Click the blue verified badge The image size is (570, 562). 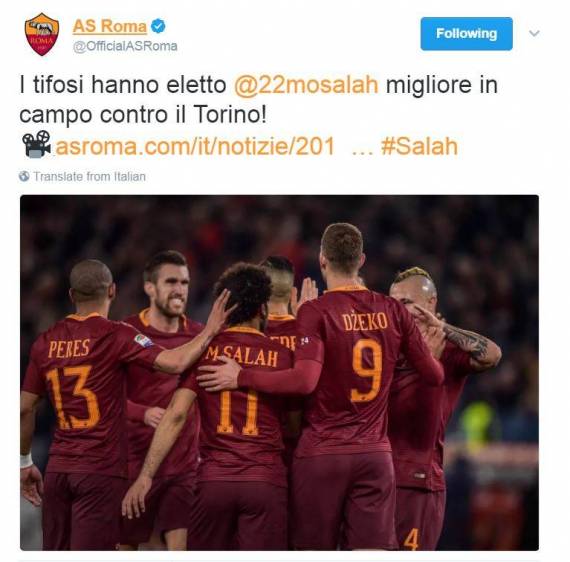[x=158, y=26]
